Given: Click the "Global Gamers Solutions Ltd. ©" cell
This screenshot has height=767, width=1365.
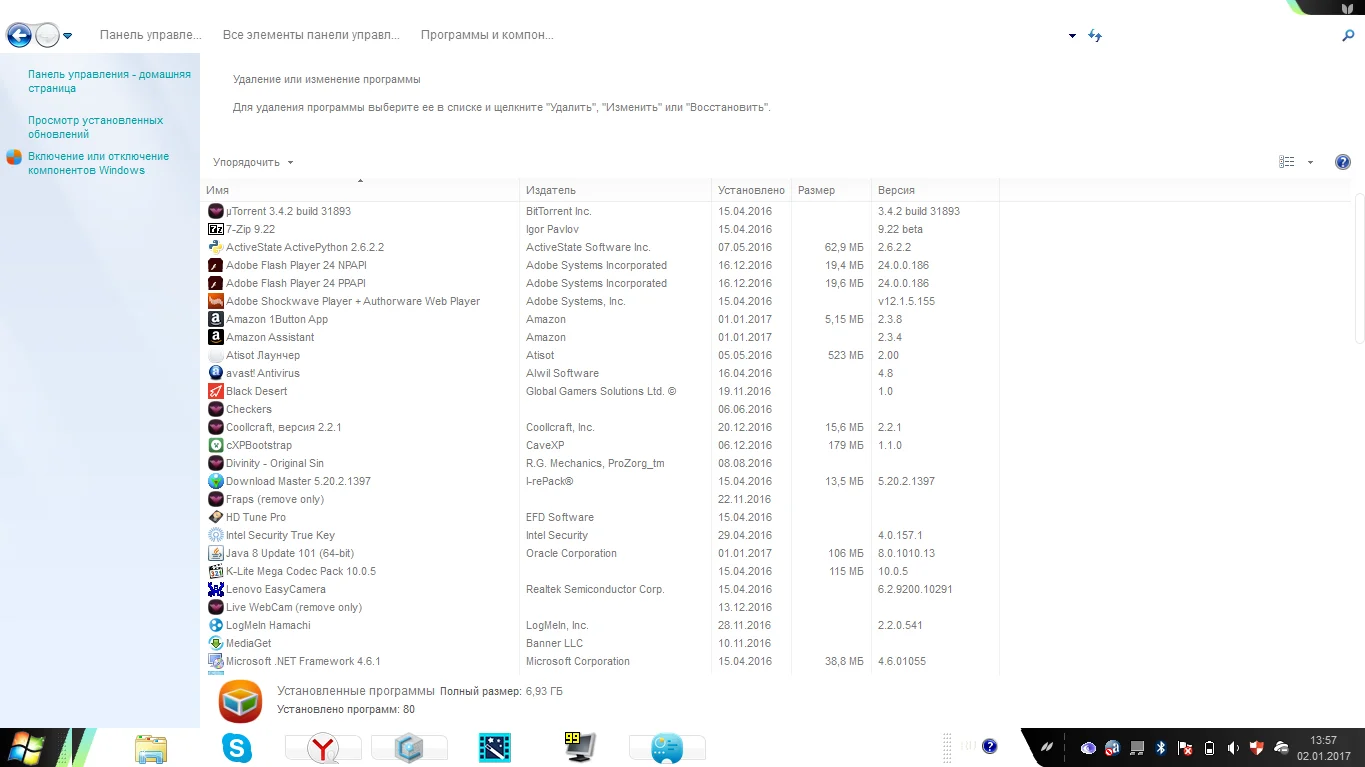Looking at the screenshot, I should (x=601, y=391).
